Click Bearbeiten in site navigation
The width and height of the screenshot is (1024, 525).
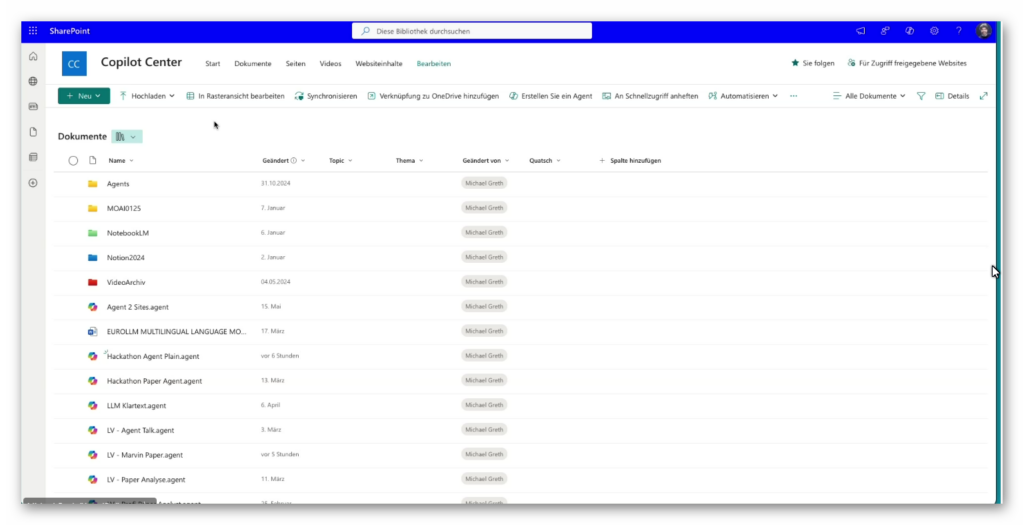pyautogui.click(x=434, y=64)
